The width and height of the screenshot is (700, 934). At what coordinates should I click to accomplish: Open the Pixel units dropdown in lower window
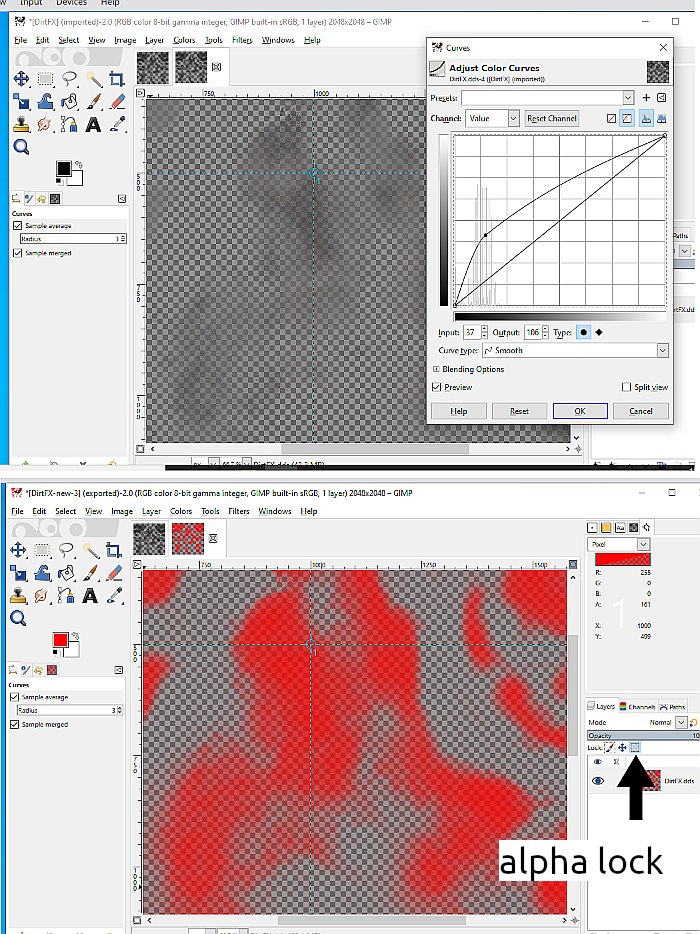click(643, 544)
